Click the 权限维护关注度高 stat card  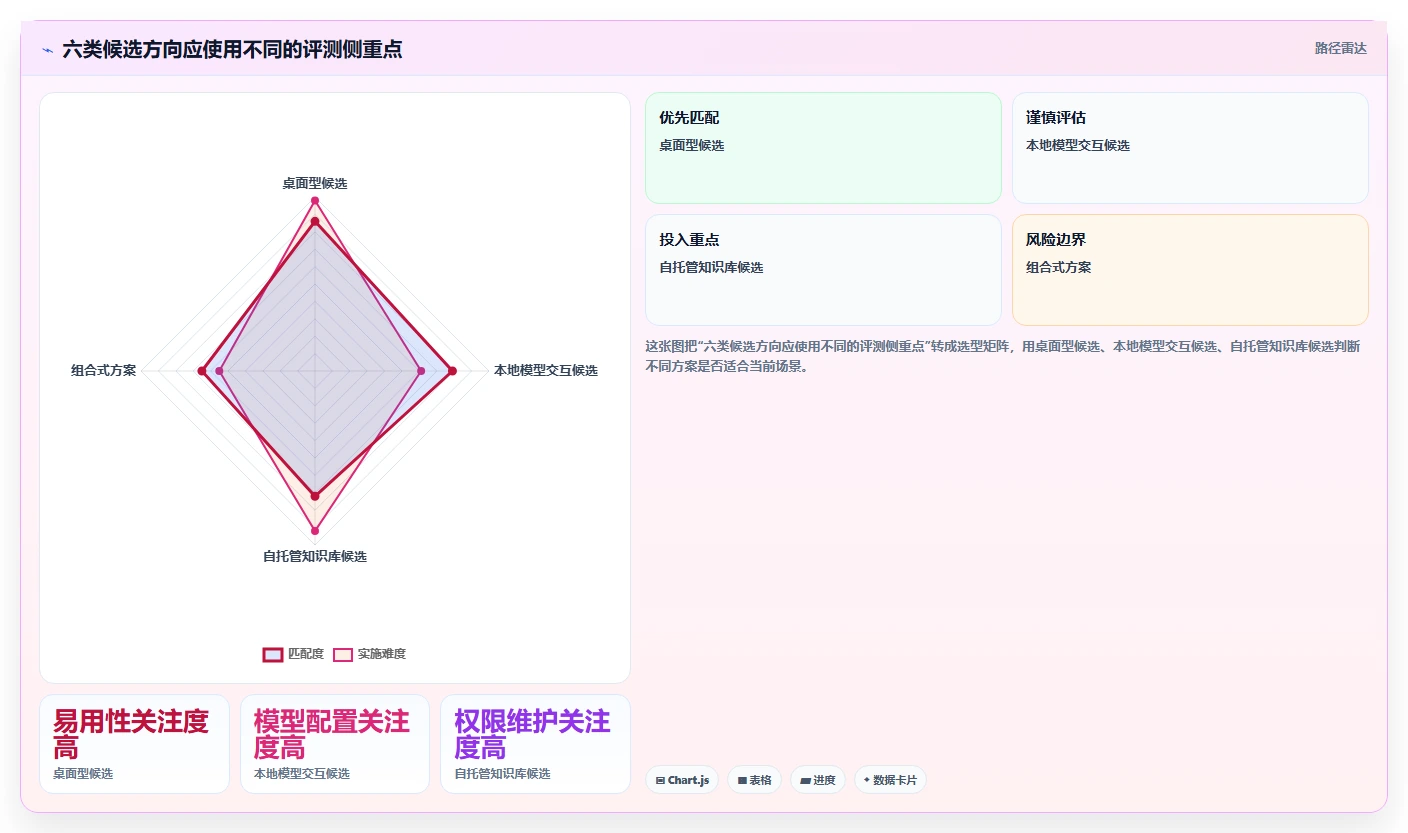tap(535, 744)
